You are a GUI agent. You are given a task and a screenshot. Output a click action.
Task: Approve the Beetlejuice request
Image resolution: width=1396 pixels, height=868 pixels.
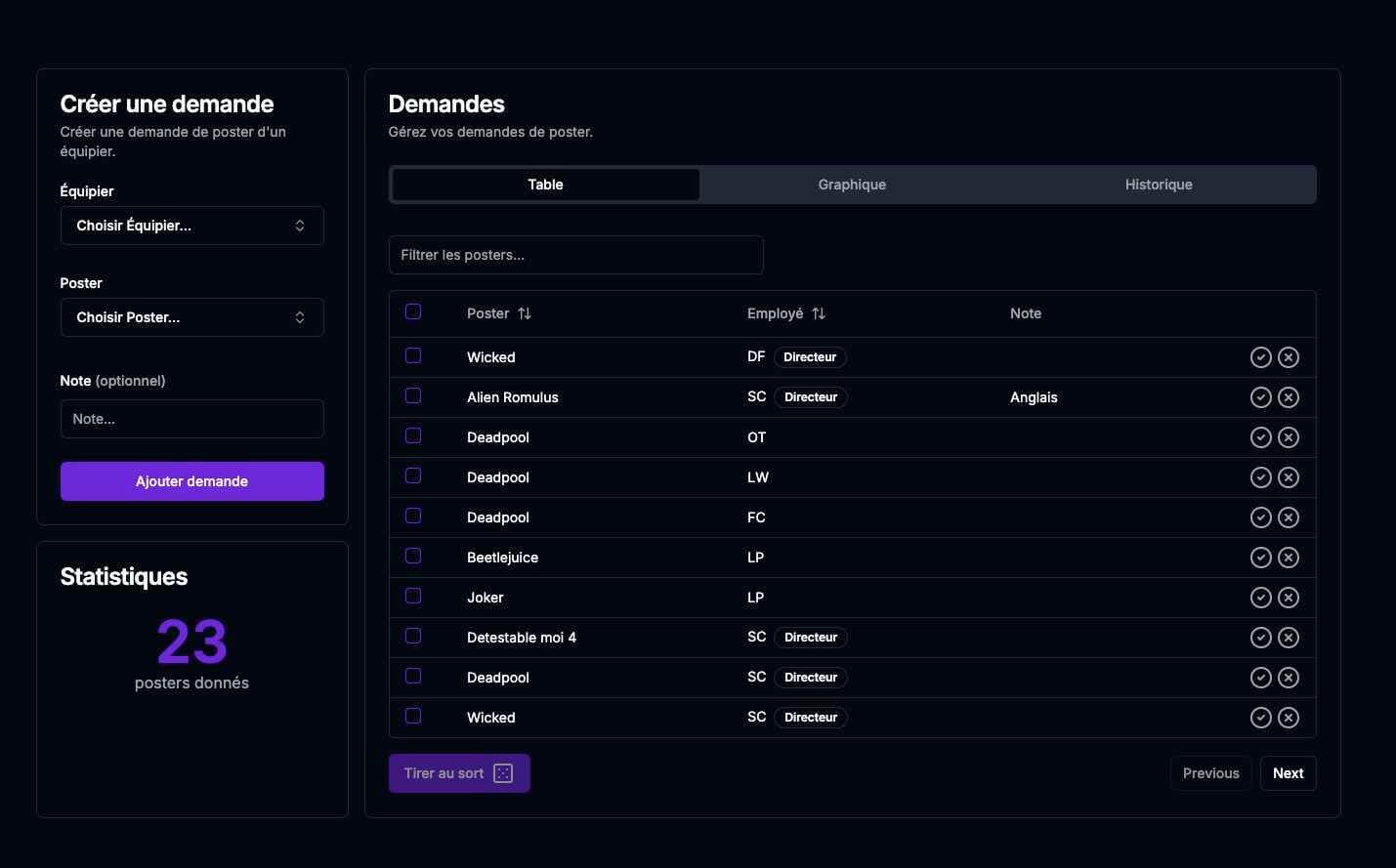click(x=1261, y=558)
